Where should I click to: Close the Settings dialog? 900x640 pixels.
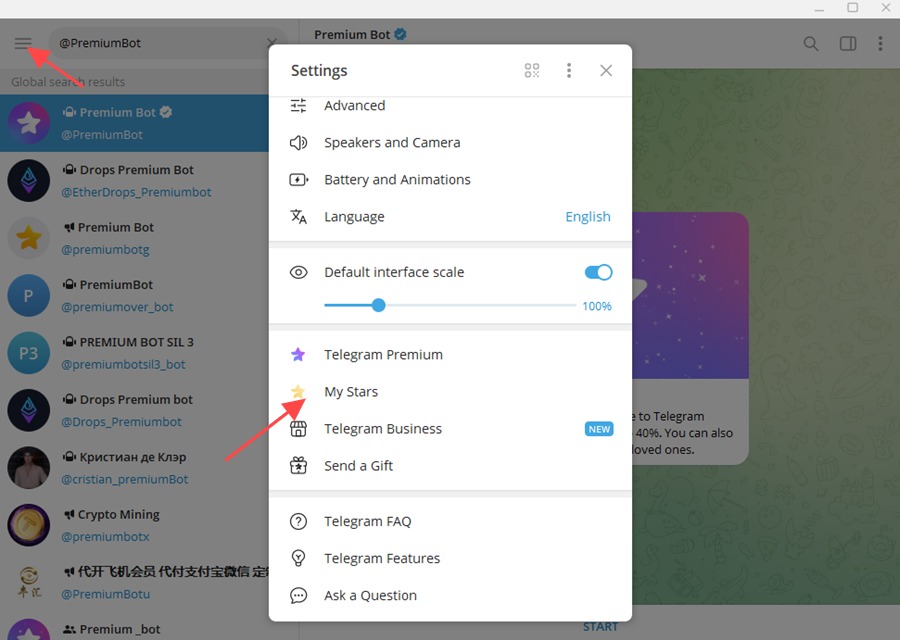pos(606,71)
